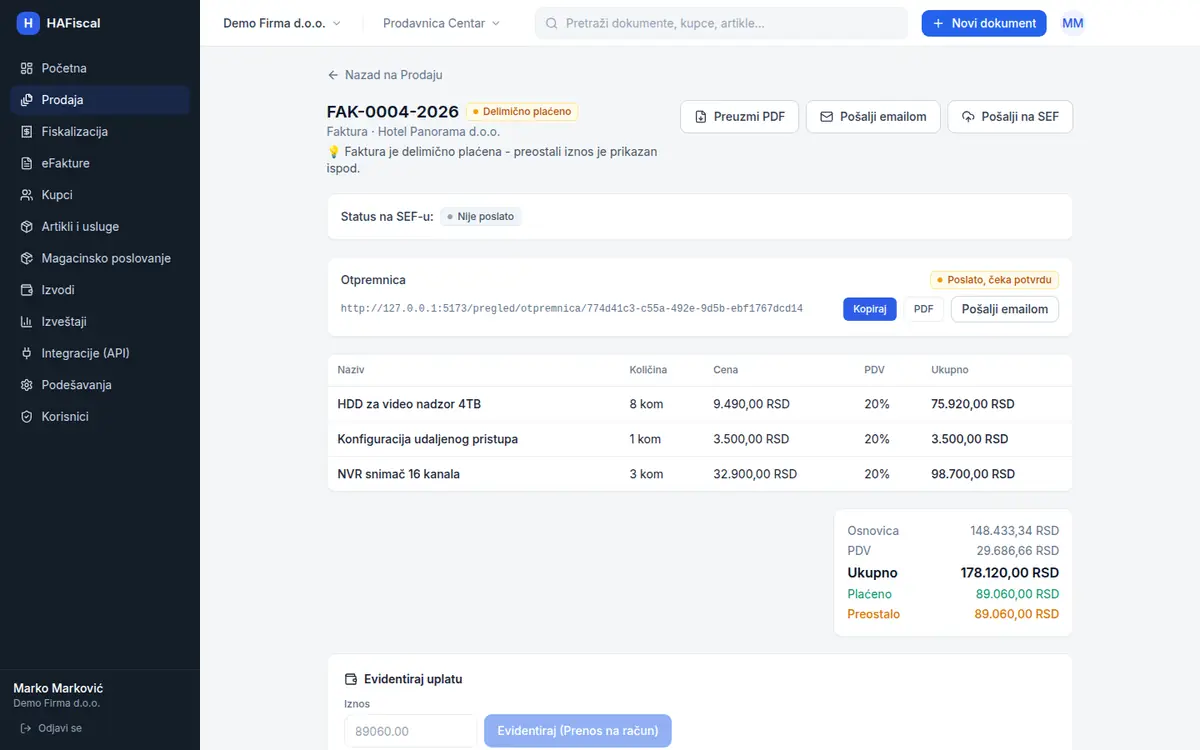Image resolution: width=1200 pixels, height=750 pixels.
Task: Go to Fiskalizacija section
Action: 100,132
